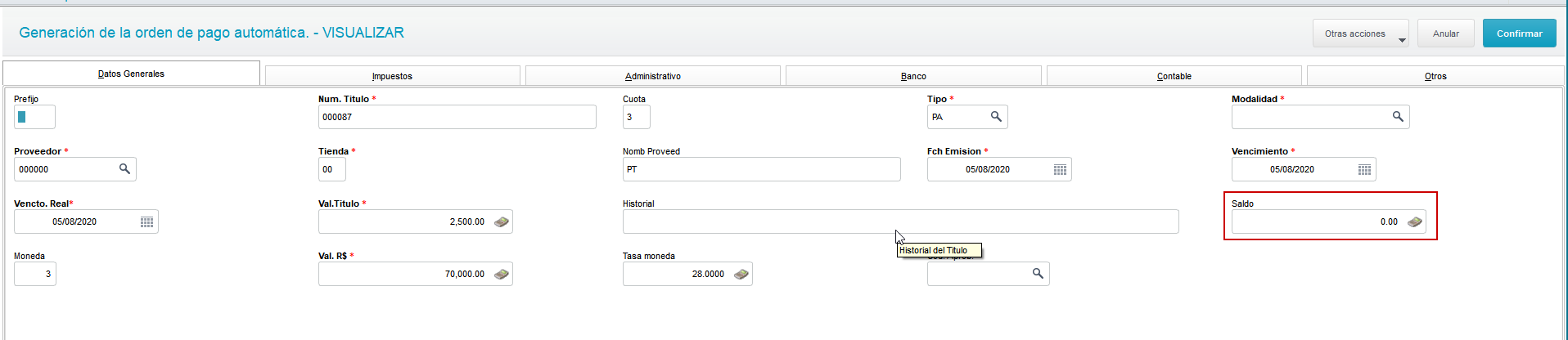Click the Val.Titulo calculator icon
The width and height of the screenshot is (1568, 340).
coord(502,221)
